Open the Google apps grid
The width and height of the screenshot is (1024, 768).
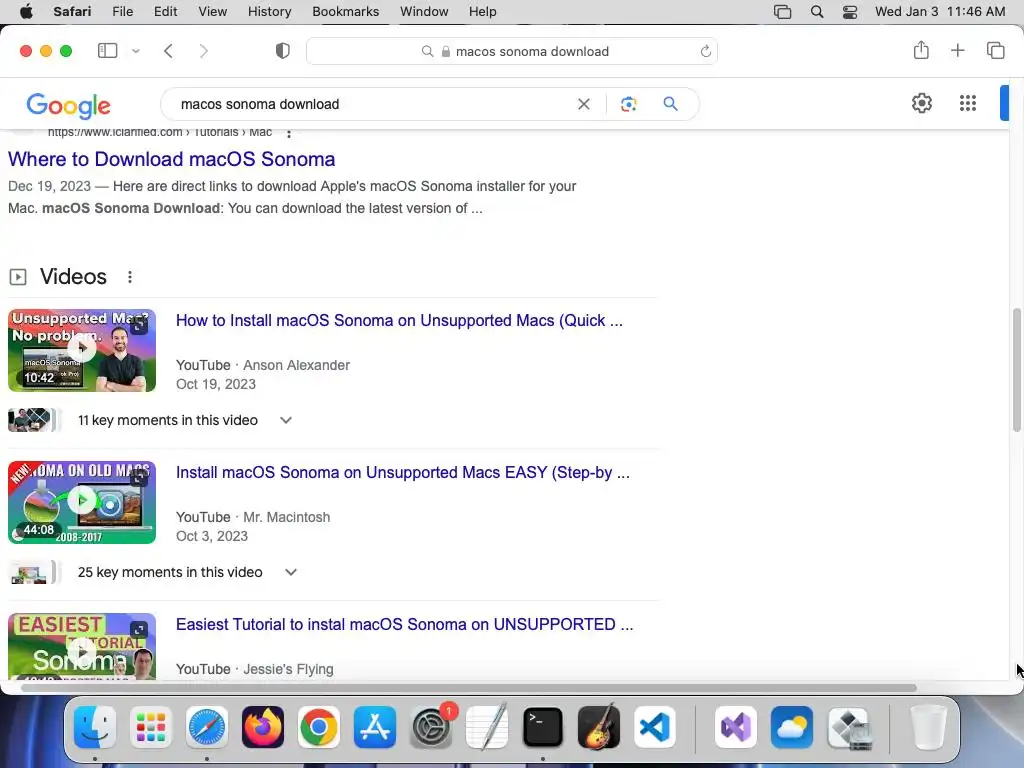pos(968,103)
